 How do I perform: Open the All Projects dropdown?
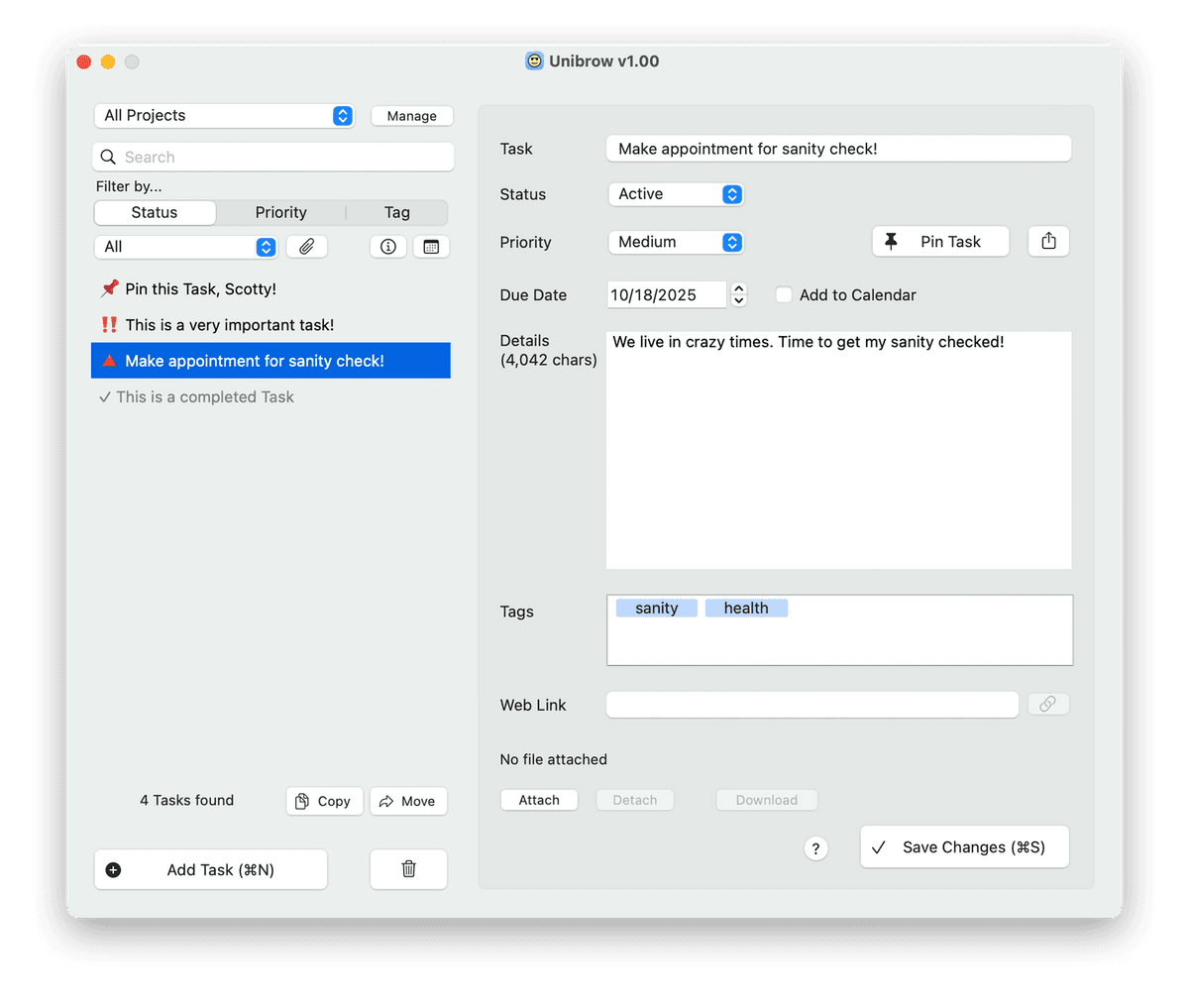point(224,116)
